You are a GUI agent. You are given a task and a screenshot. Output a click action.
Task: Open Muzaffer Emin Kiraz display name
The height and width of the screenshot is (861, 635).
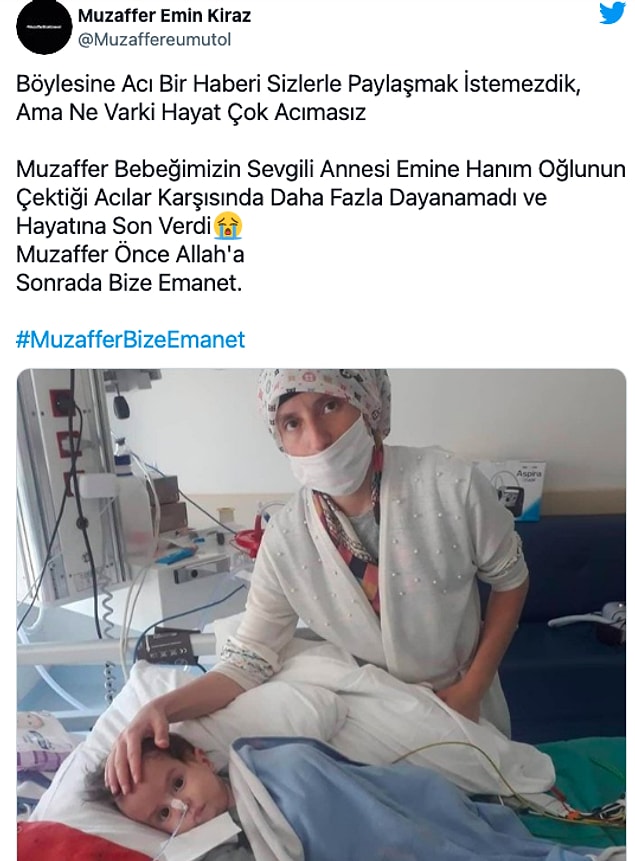click(x=164, y=15)
